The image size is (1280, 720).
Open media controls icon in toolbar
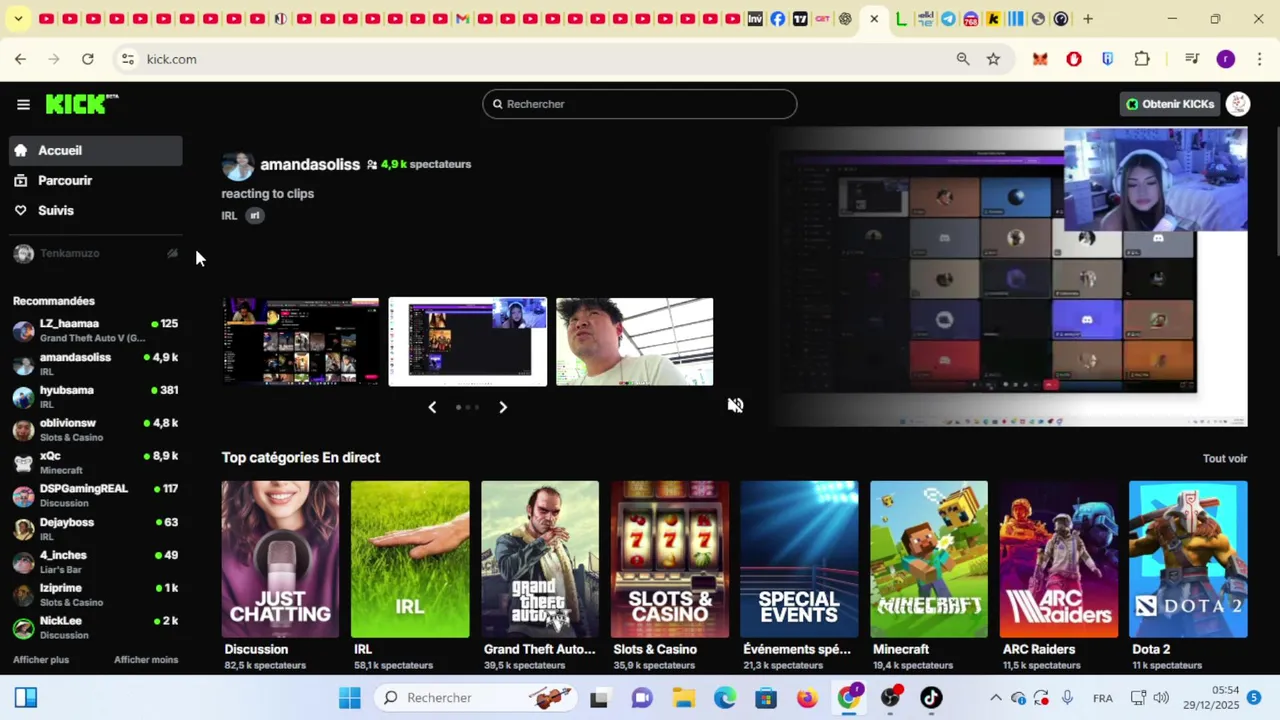tap(1192, 59)
